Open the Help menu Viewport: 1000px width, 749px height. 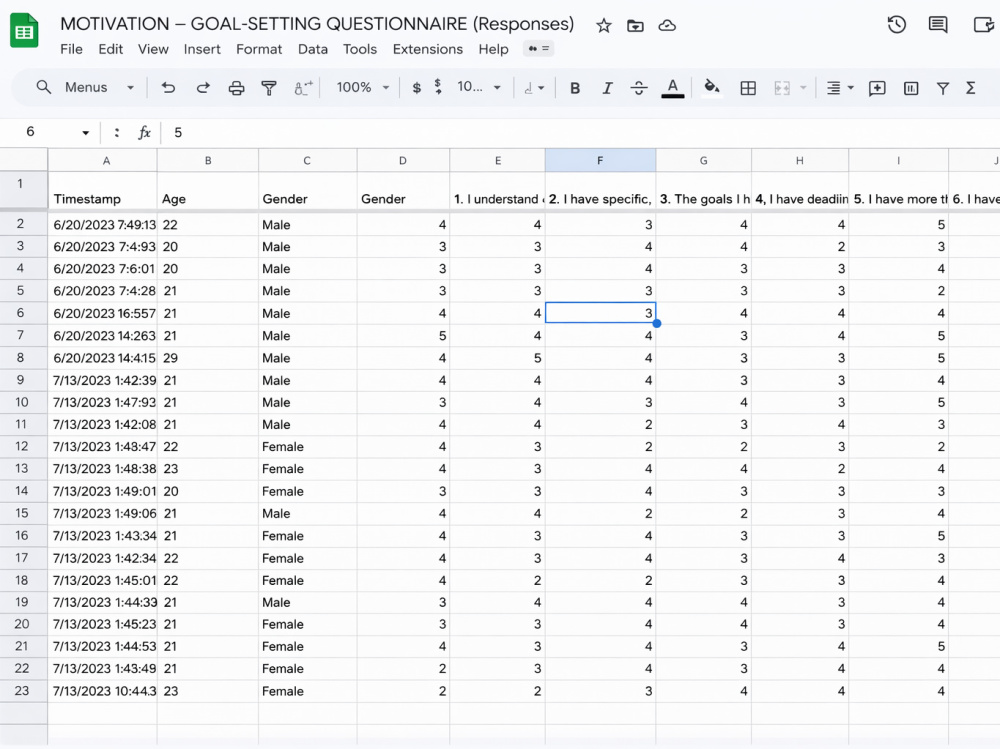point(493,49)
